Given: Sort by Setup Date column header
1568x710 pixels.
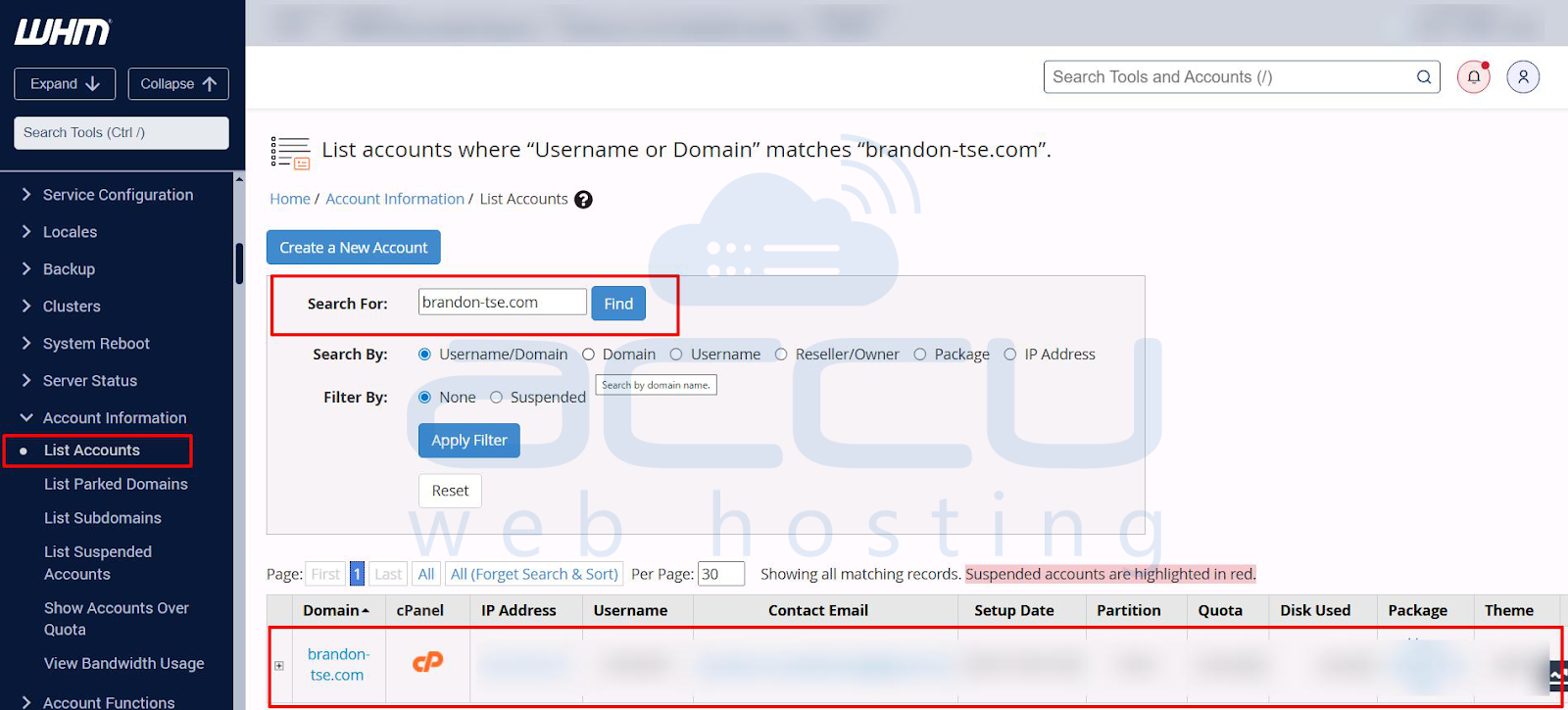Looking at the screenshot, I should (1014, 610).
